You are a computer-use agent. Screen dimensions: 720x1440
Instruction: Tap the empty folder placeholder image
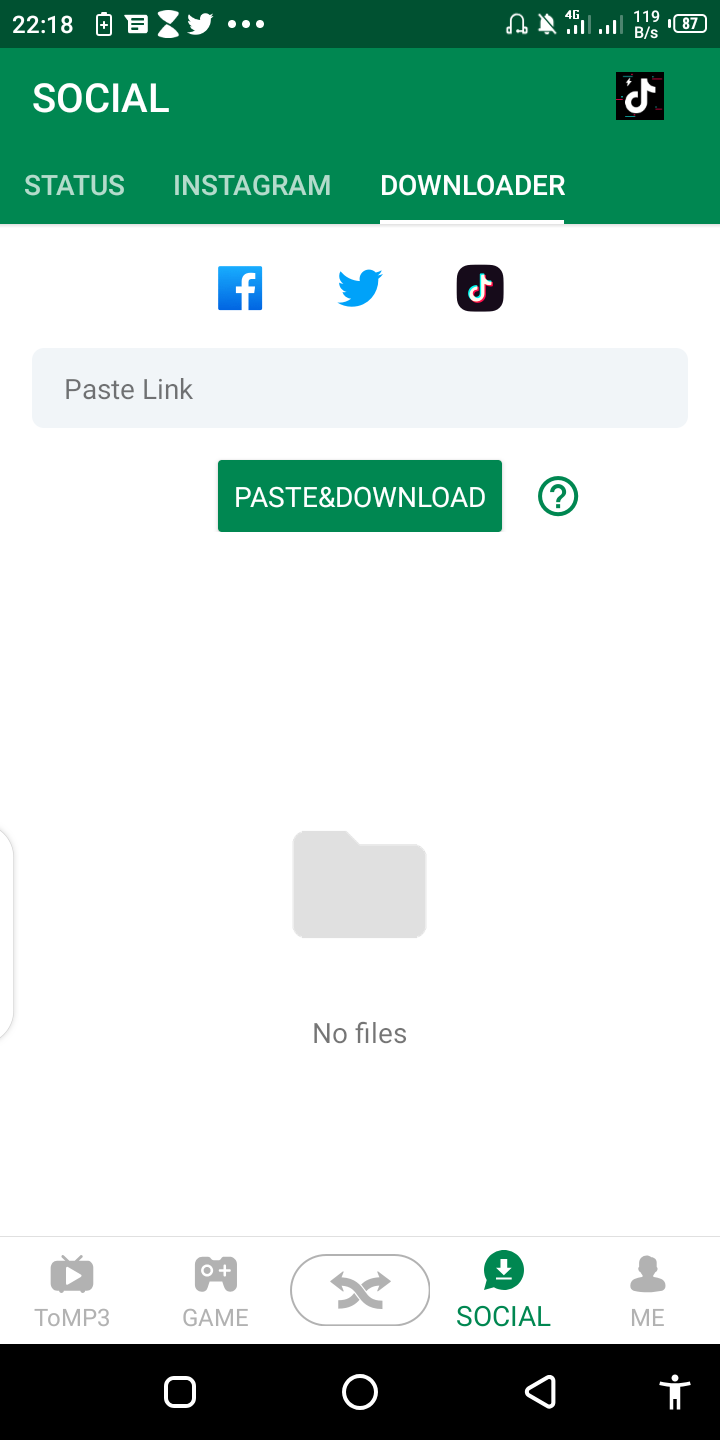pyautogui.click(x=360, y=884)
